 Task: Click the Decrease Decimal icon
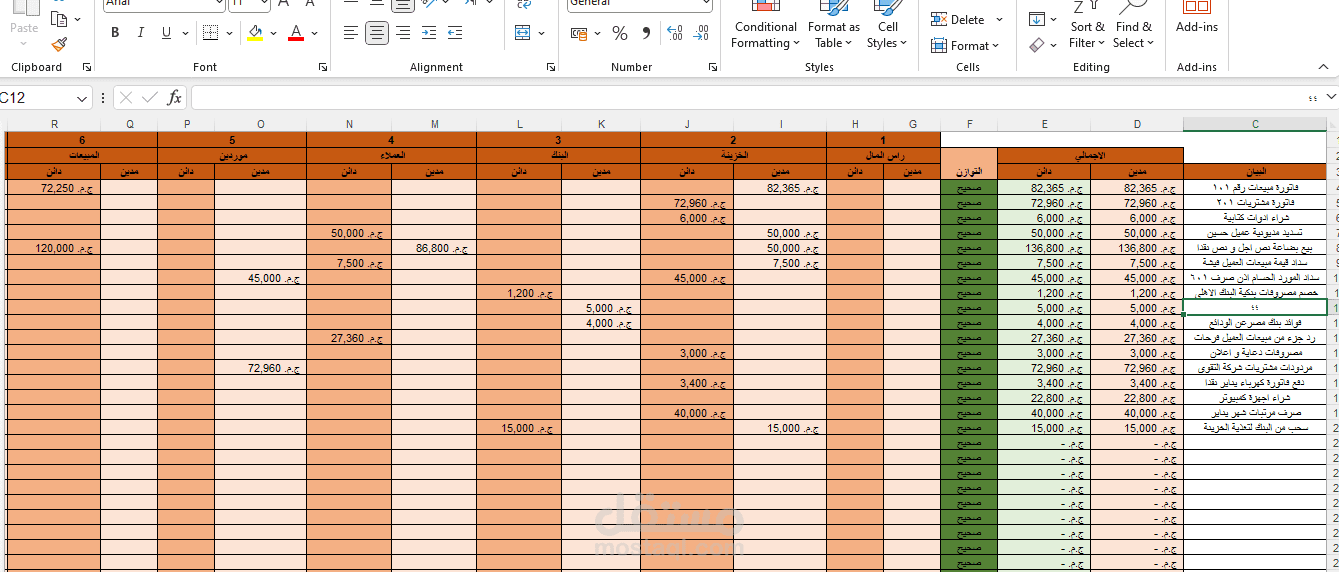[701, 33]
